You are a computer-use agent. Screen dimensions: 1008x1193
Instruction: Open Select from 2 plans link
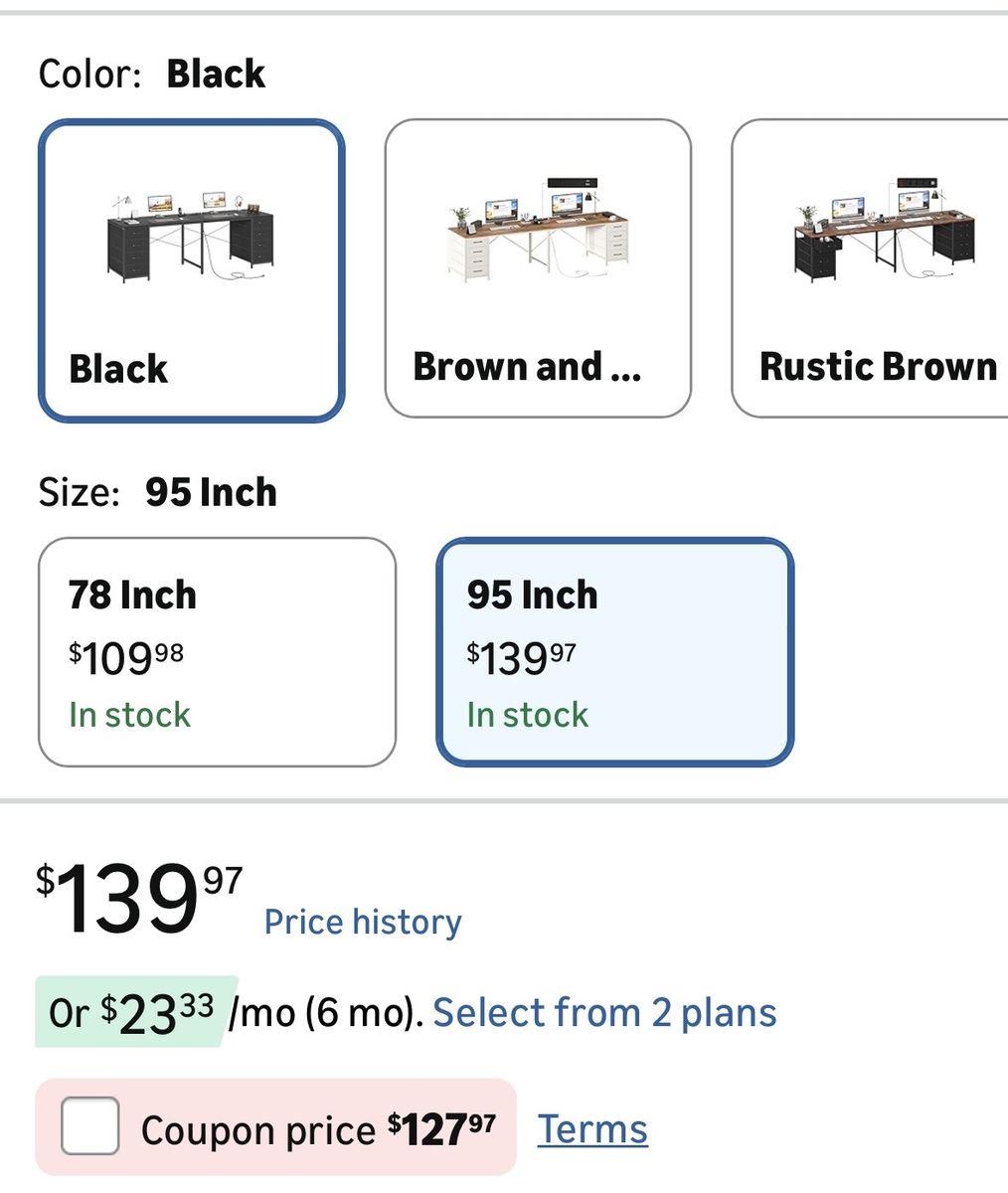[604, 1013]
